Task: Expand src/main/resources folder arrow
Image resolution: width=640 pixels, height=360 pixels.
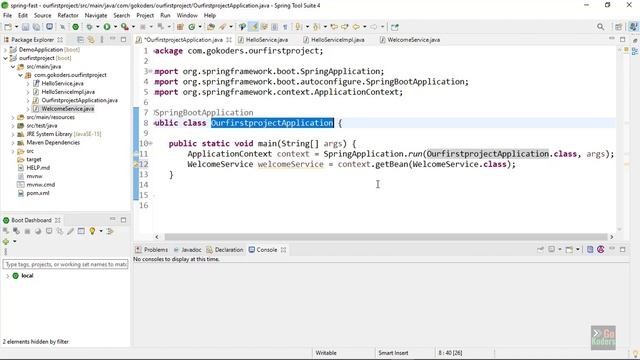Action: (13, 117)
